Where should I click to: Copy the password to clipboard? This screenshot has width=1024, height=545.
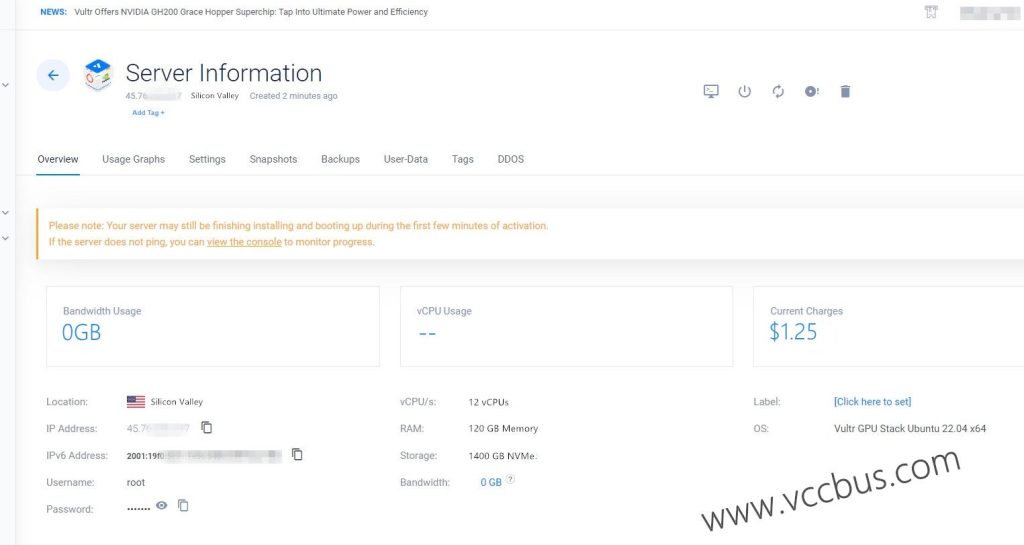coord(183,506)
